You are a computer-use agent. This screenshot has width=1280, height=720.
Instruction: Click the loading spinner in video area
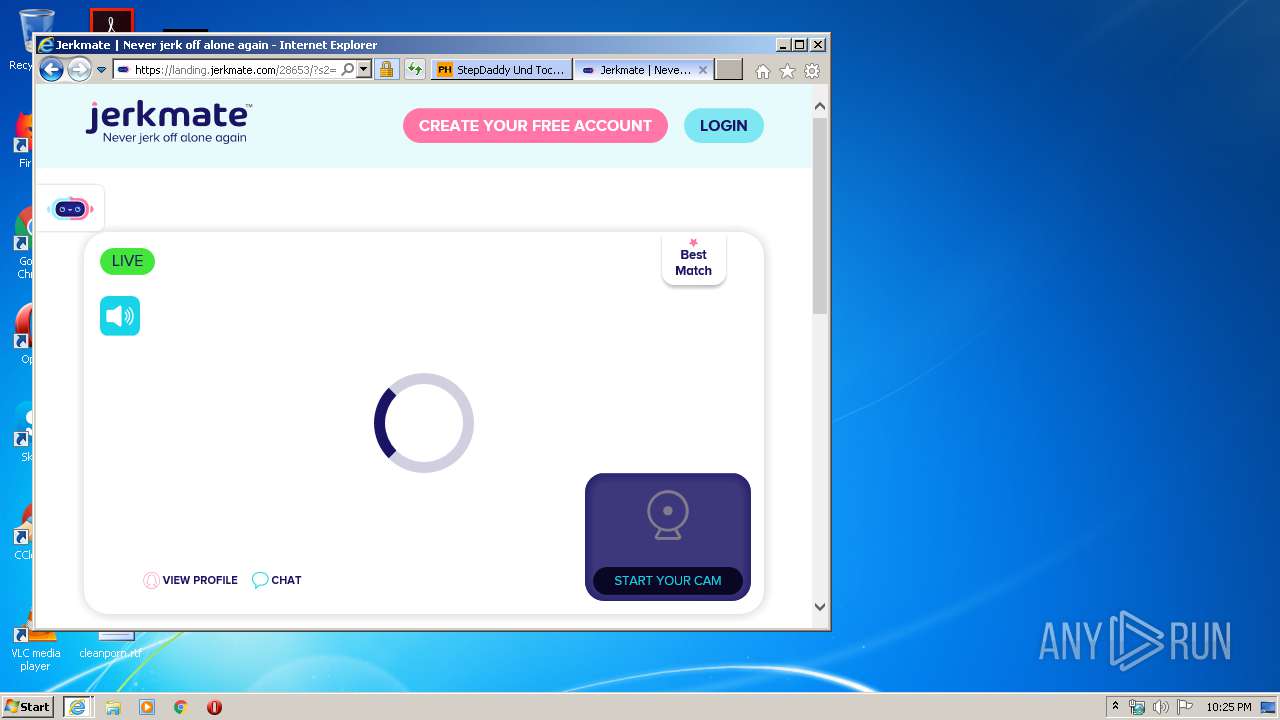click(424, 423)
